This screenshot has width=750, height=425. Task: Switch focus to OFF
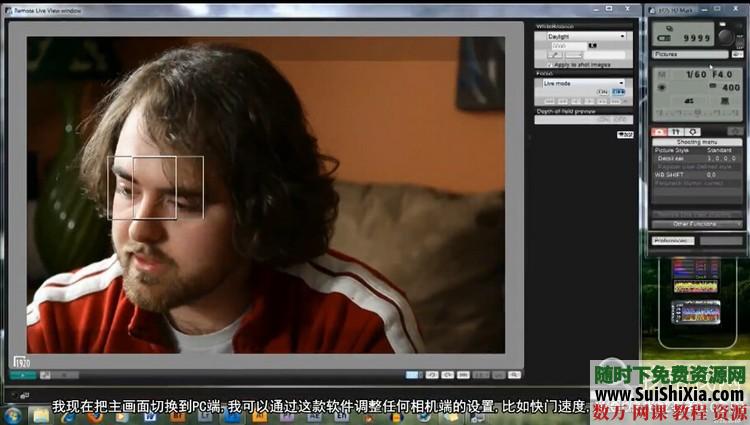click(x=619, y=91)
